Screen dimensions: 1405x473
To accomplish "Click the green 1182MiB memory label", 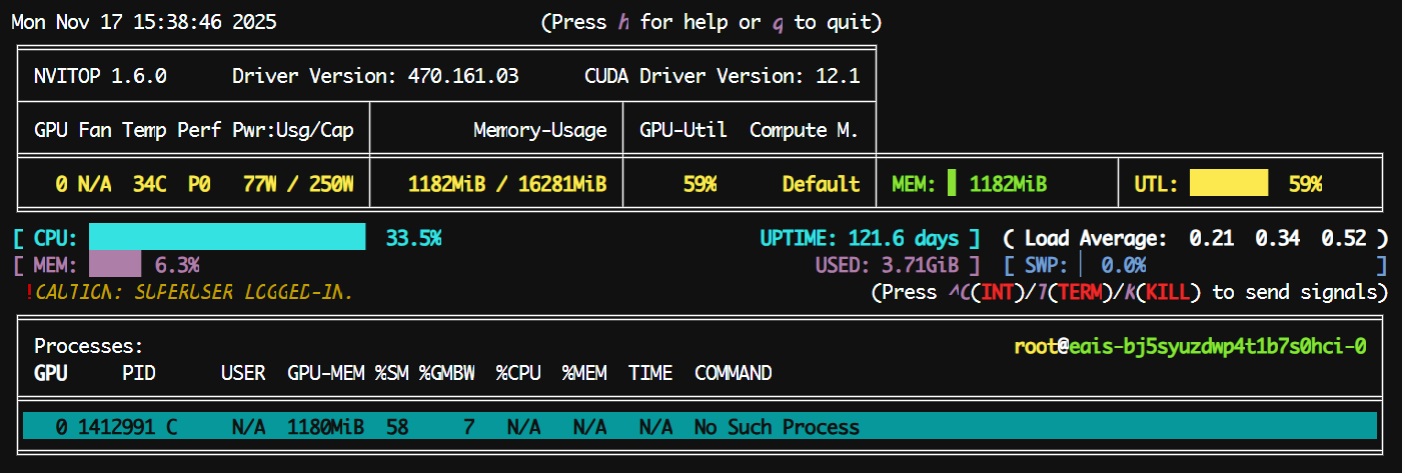I will pos(1008,184).
